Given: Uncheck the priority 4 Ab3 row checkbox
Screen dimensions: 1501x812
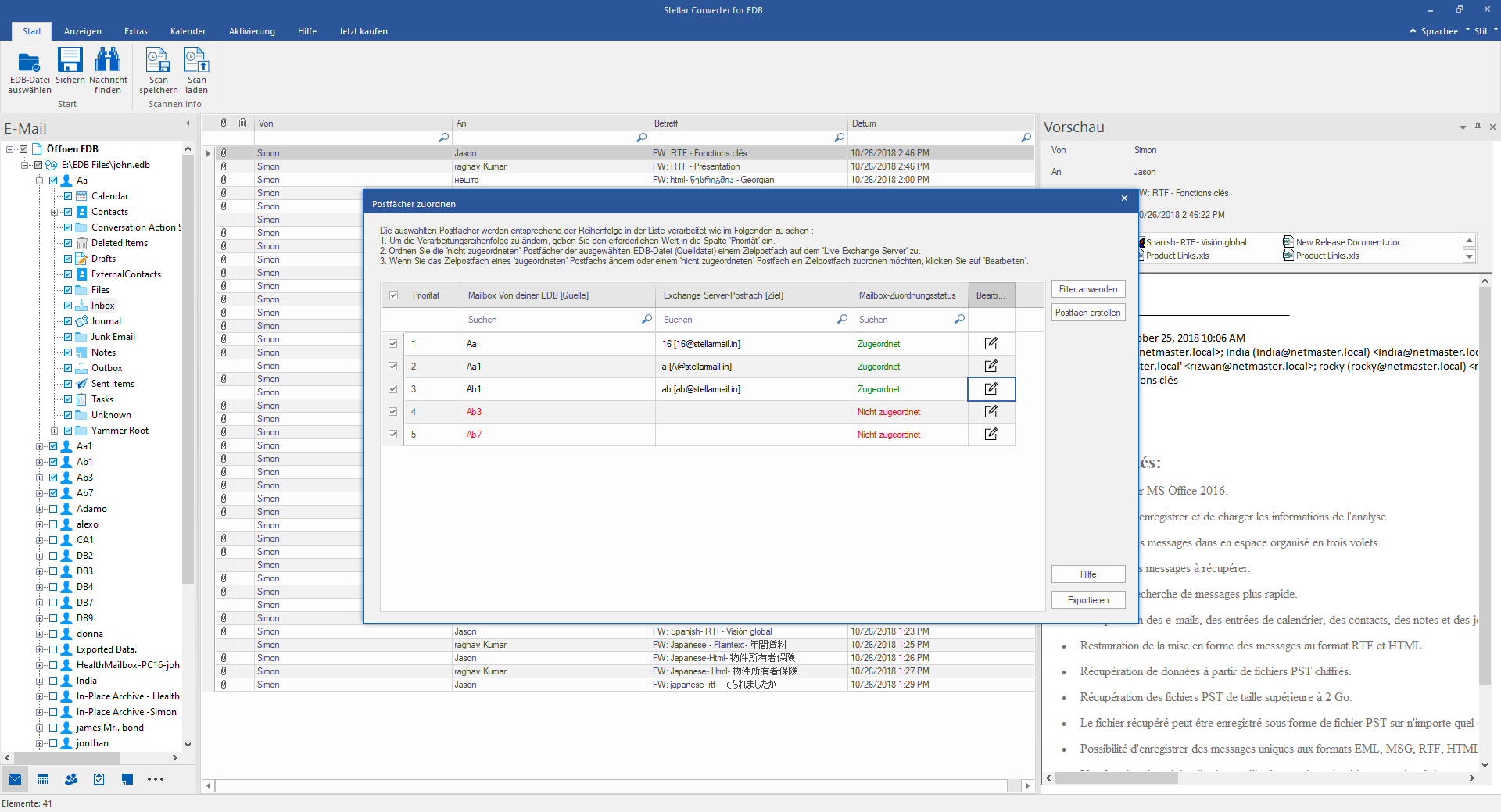Looking at the screenshot, I should point(393,412).
